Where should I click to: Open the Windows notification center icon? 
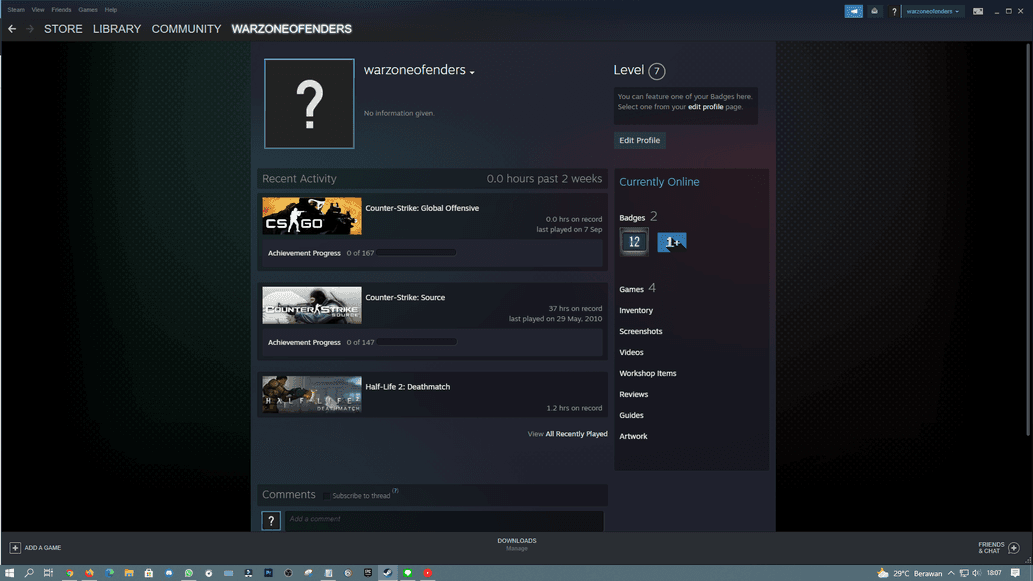pos(1015,573)
